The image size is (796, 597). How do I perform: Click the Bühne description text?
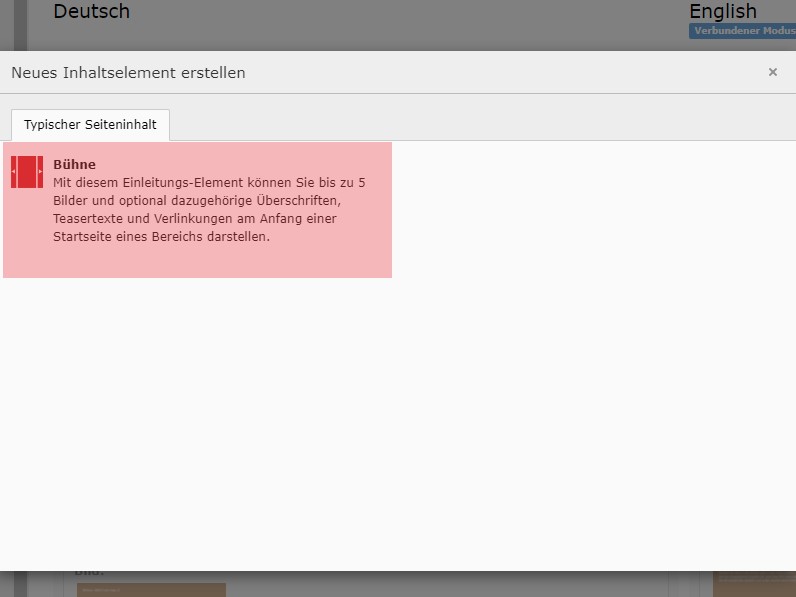coord(208,200)
